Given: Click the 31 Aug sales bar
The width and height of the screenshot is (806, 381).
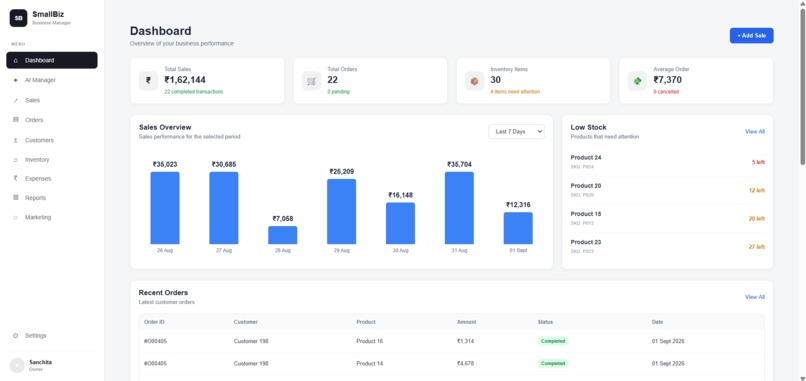Looking at the screenshot, I should [459, 208].
